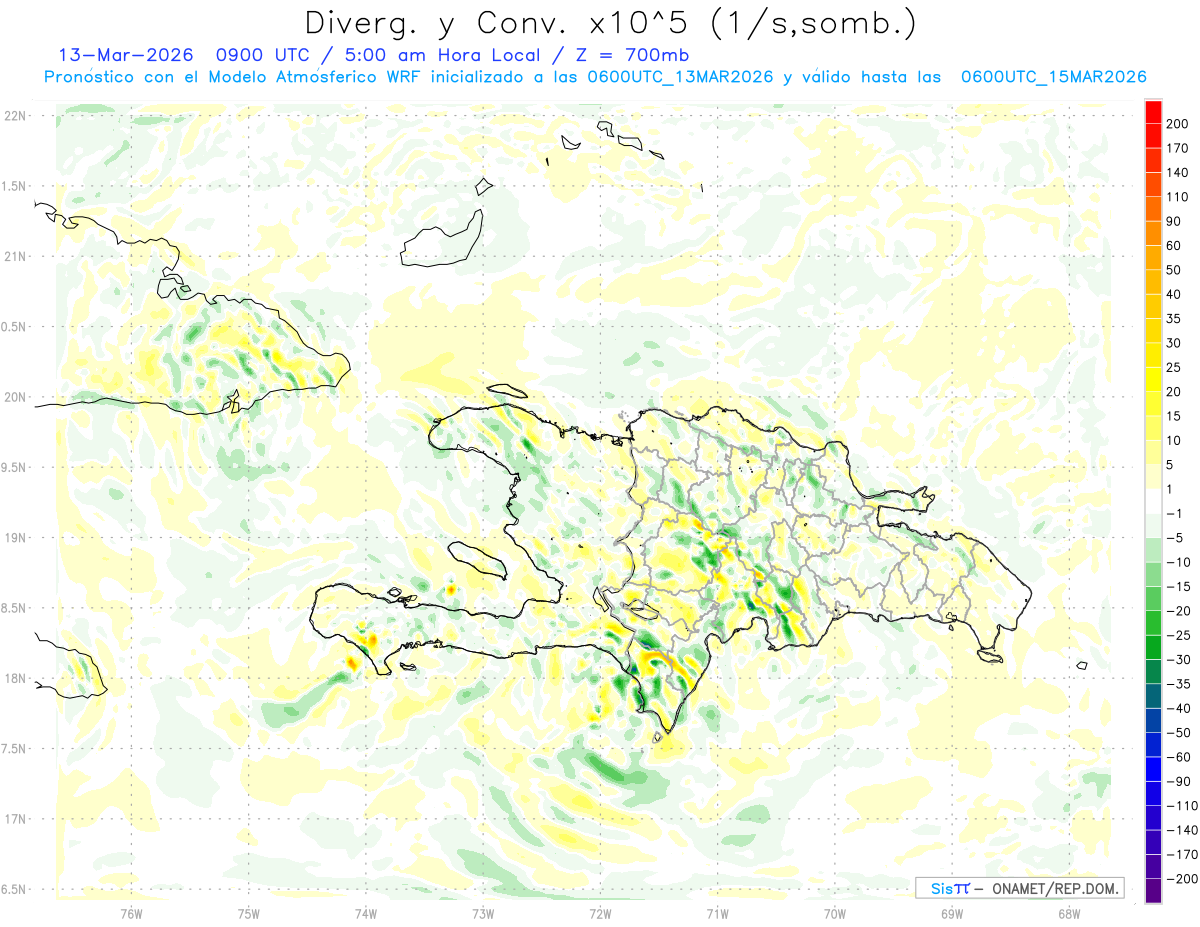Click the '35' color scale label
Image resolution: width=1200 pixels, height=927 pixels.
[x=1175, y=319]
